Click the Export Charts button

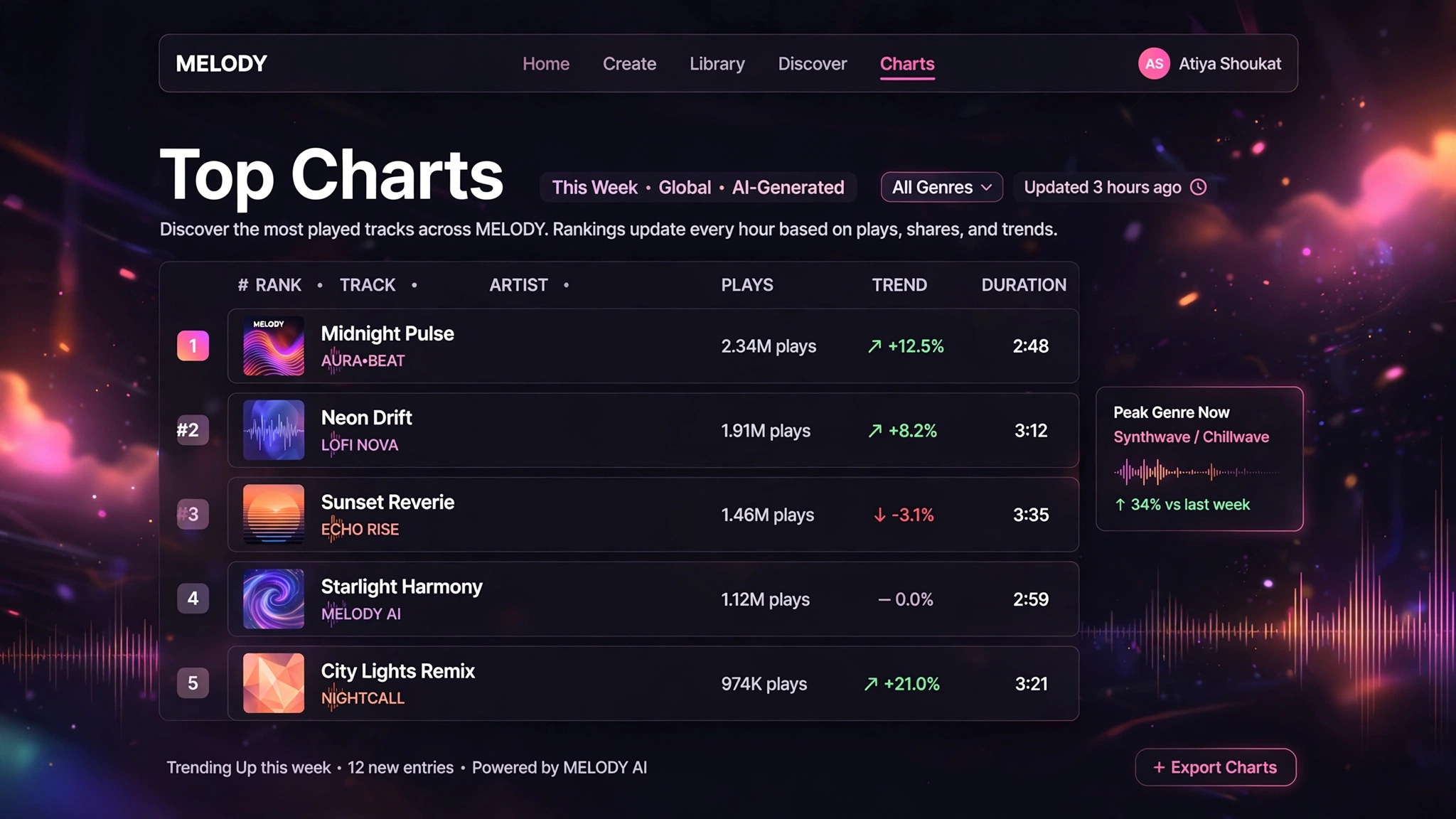click(x=1216, y=767)
